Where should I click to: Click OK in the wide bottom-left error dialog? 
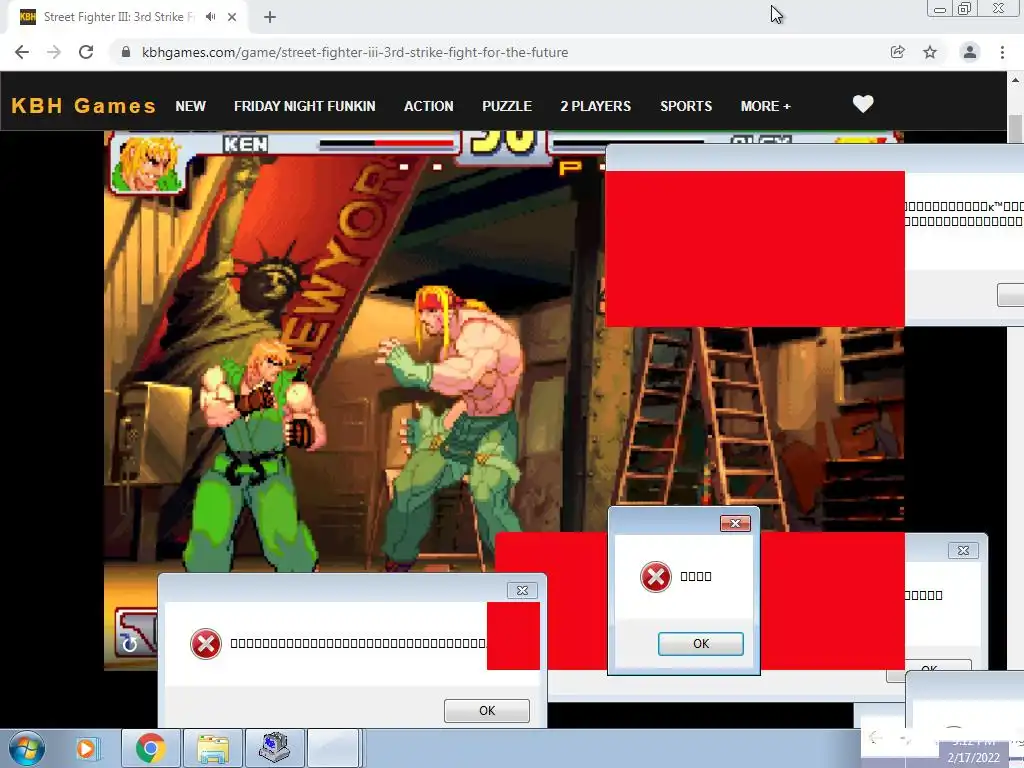[x=487, y=711]
